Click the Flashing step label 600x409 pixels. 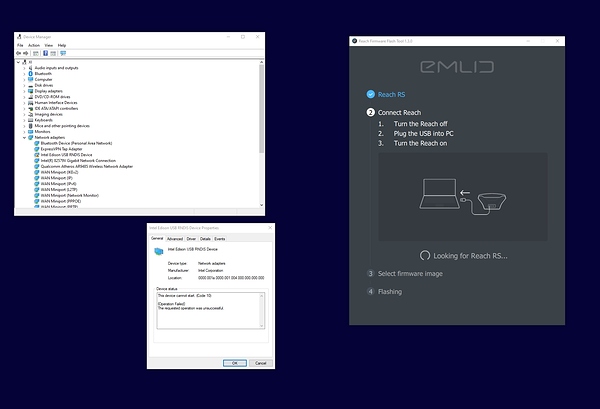point(390,292)
